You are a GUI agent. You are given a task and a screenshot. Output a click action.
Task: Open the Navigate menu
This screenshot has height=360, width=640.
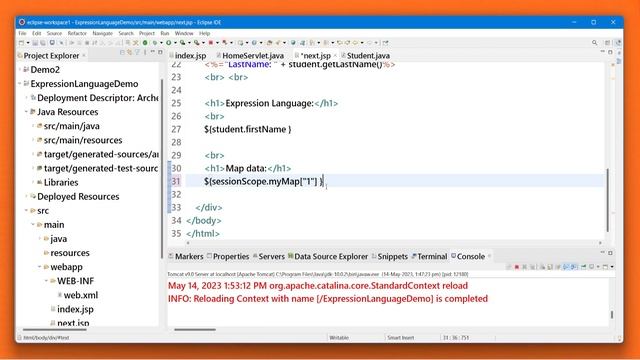click(102, 33)
